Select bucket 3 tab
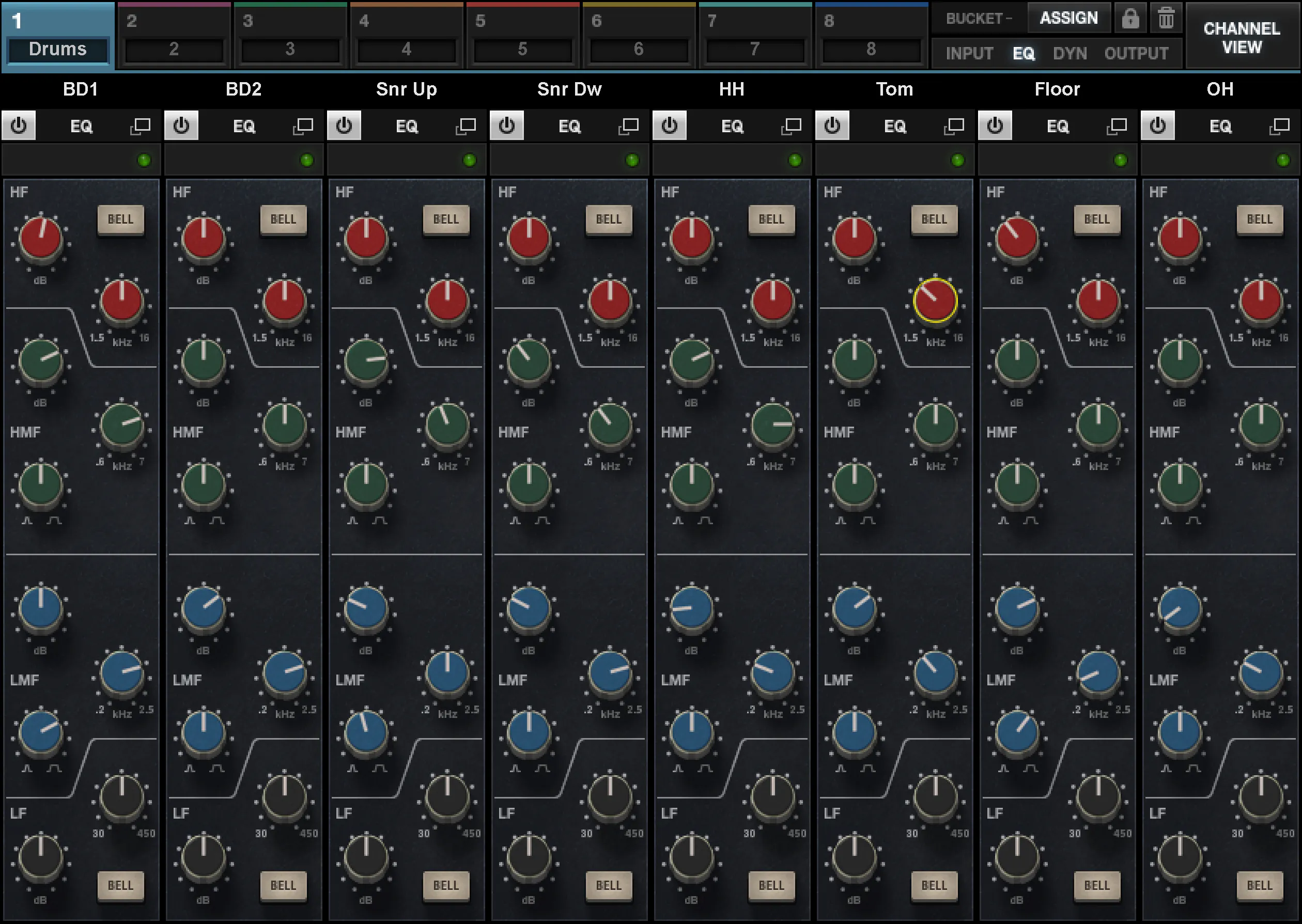Screen dimensions: 1302x924 (290, 36)
